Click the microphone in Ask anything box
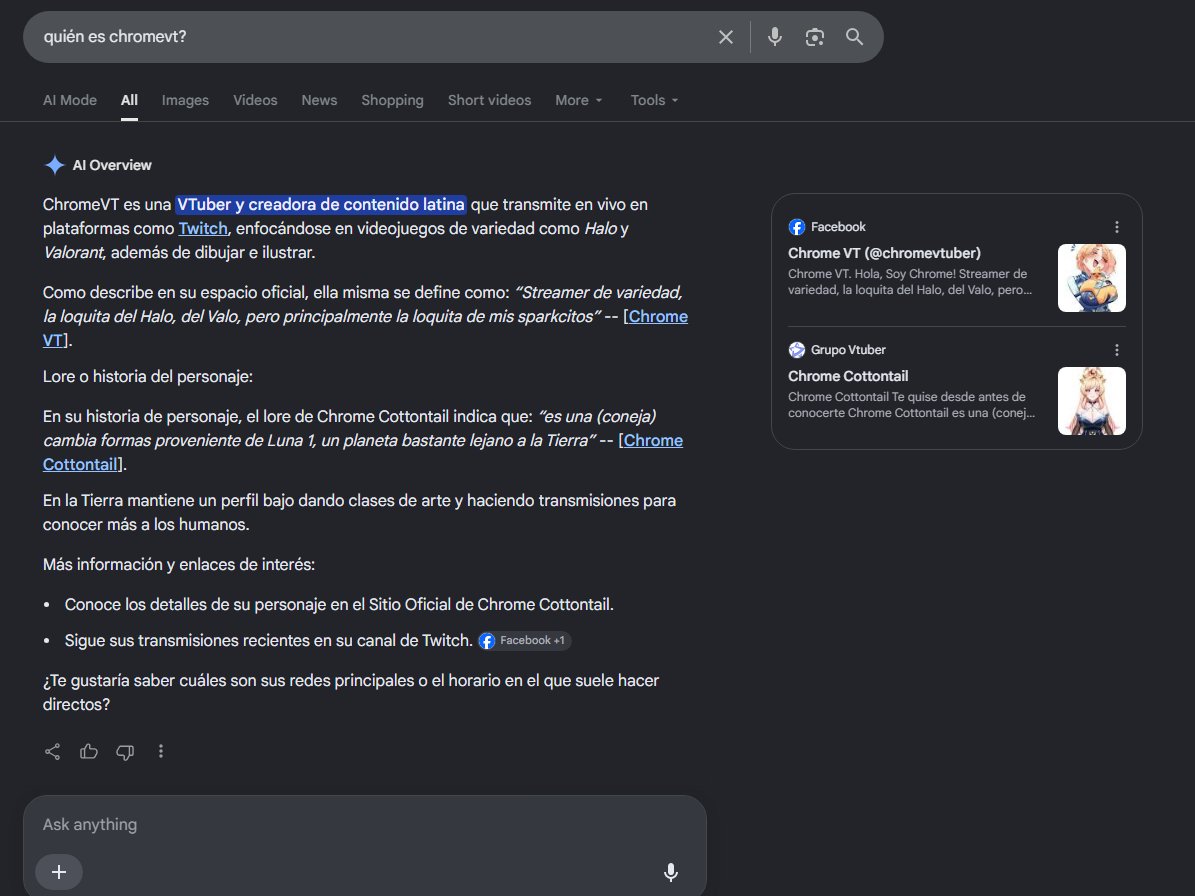This screenshot has height=896, width=1195. [x=671, y=872]
